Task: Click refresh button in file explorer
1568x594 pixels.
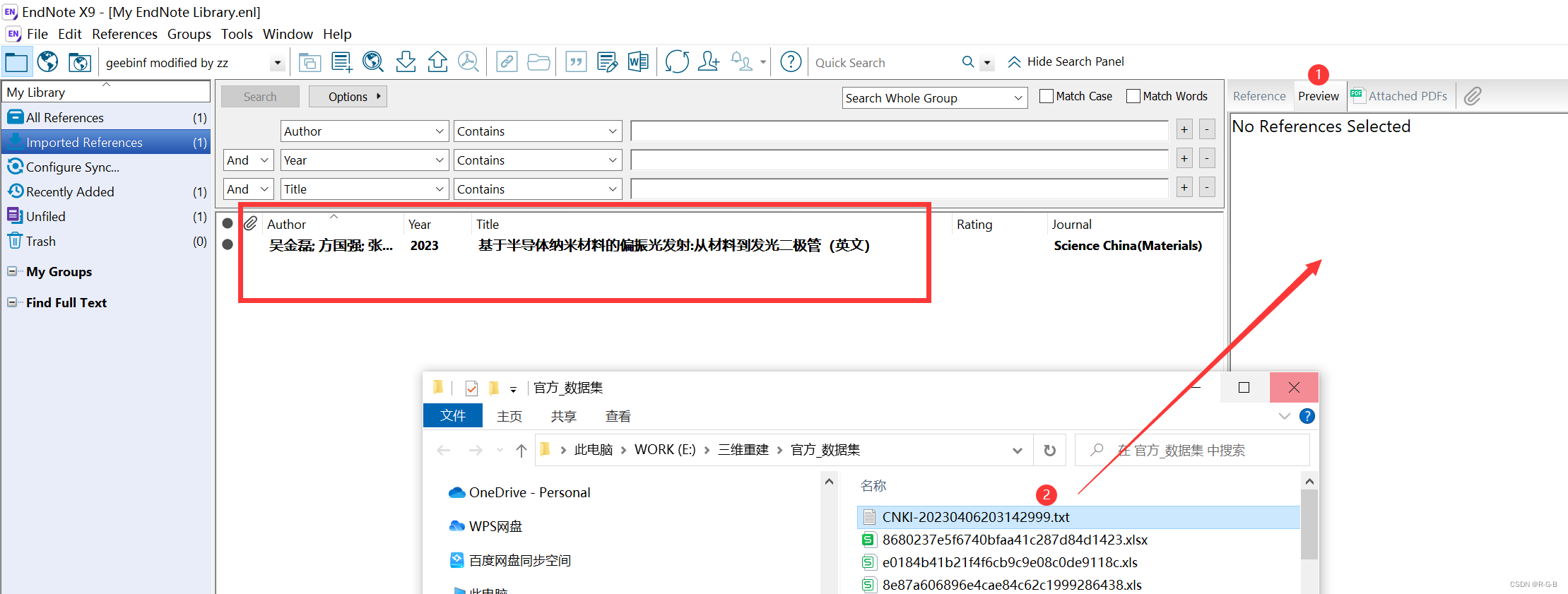Action: [x=1050, y=451]
